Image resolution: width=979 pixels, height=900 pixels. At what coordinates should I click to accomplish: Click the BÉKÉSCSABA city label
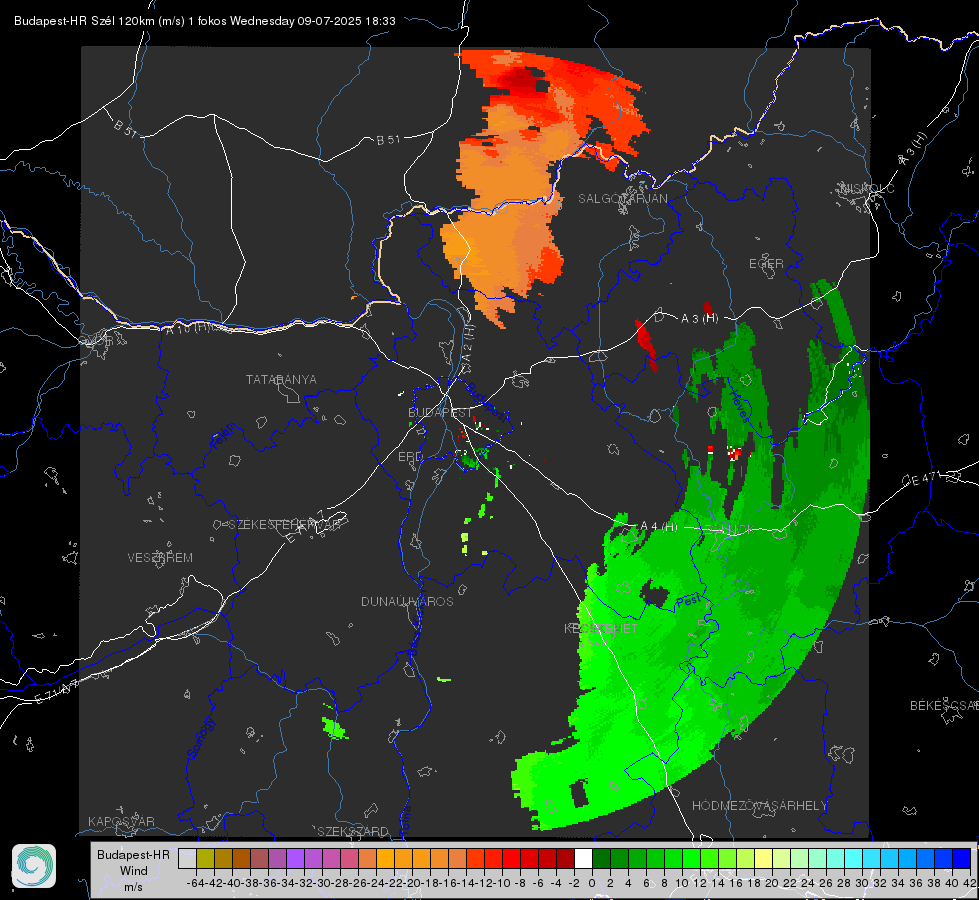(x=943, y=705)
